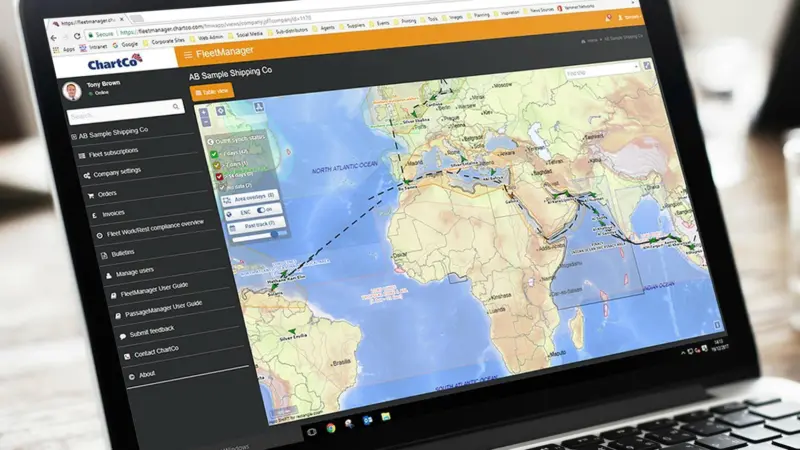Click the About info icon
Viewport: 800px width, 450px height.
point(132,377)
